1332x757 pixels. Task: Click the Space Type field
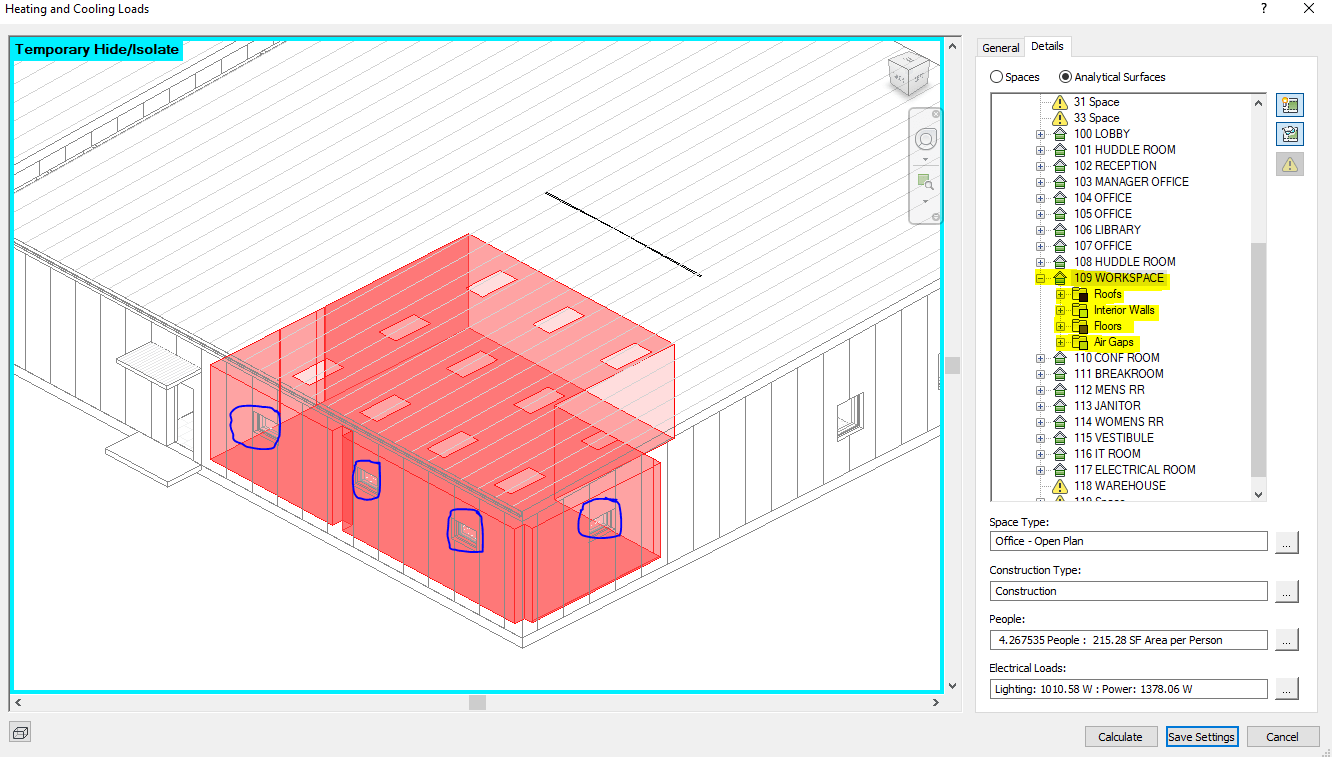[1128, 541]
